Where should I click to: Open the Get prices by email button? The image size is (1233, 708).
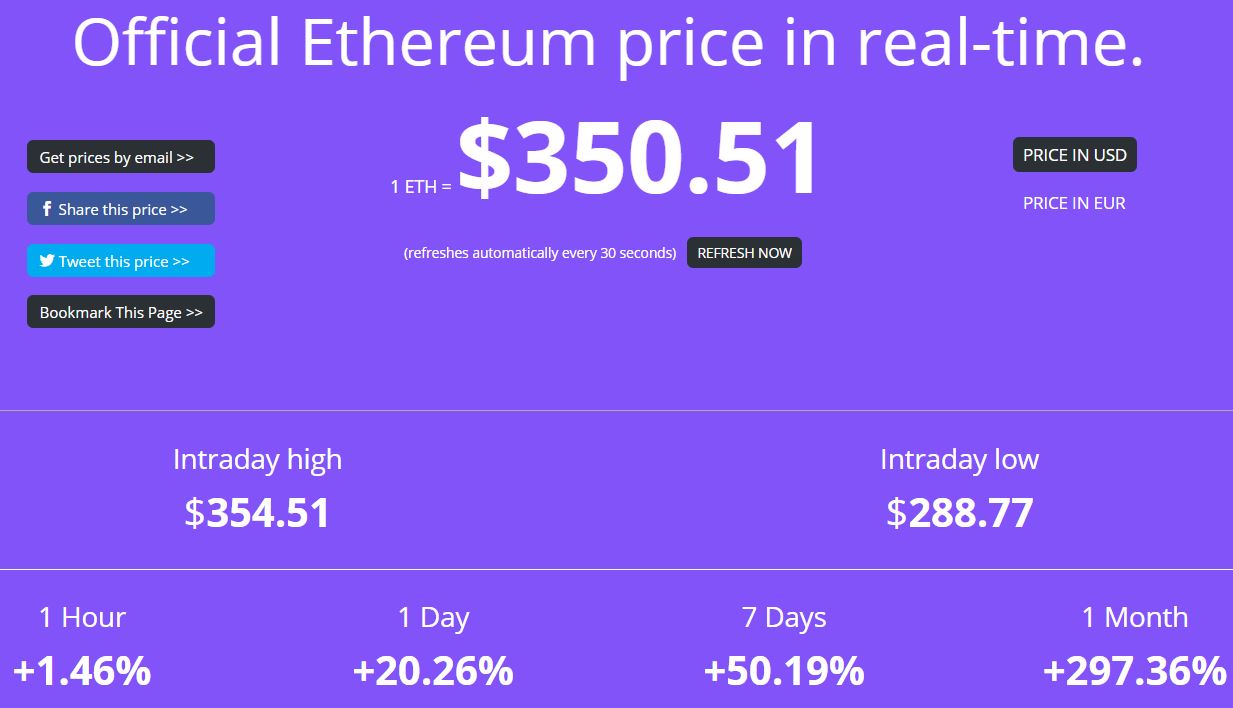click(120, 157)
